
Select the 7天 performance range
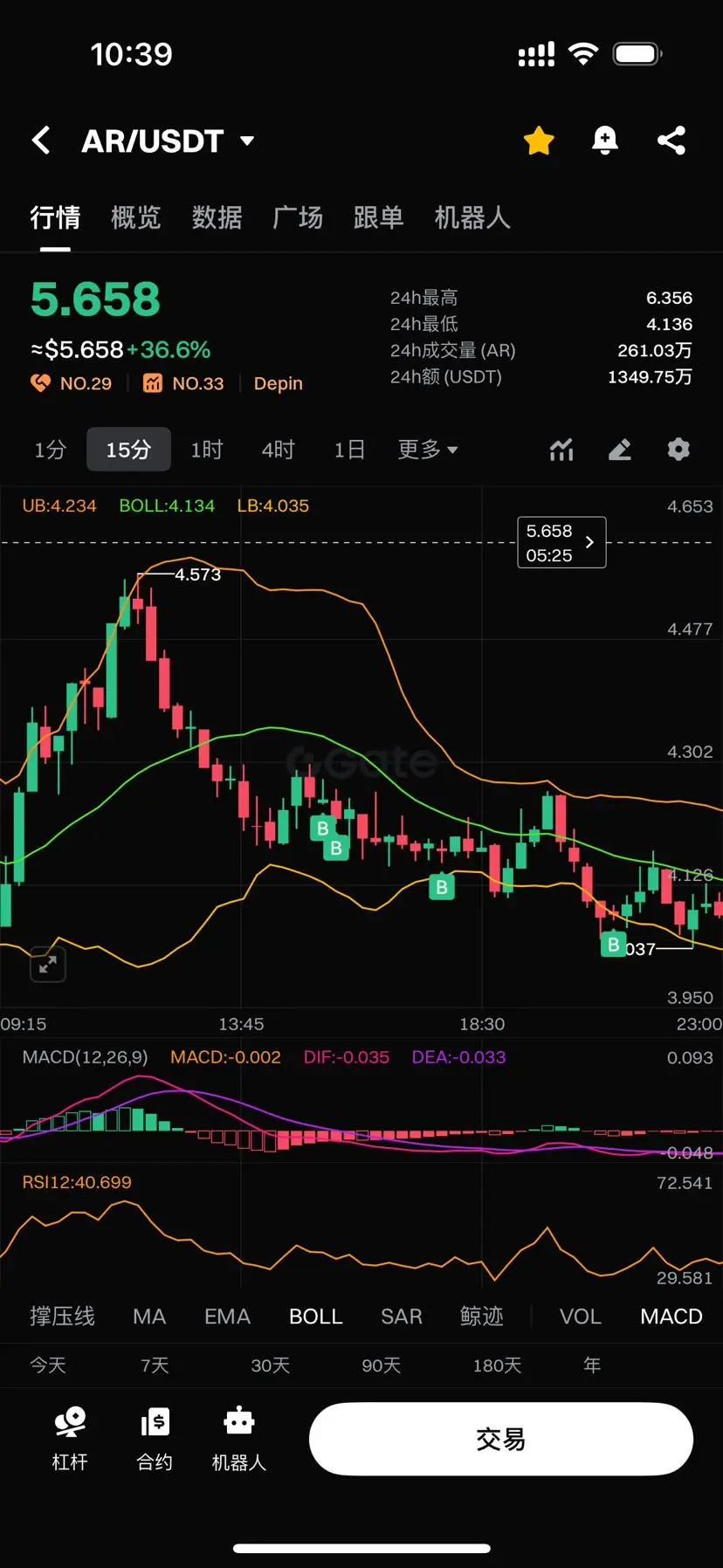[x=155, y=1365]
